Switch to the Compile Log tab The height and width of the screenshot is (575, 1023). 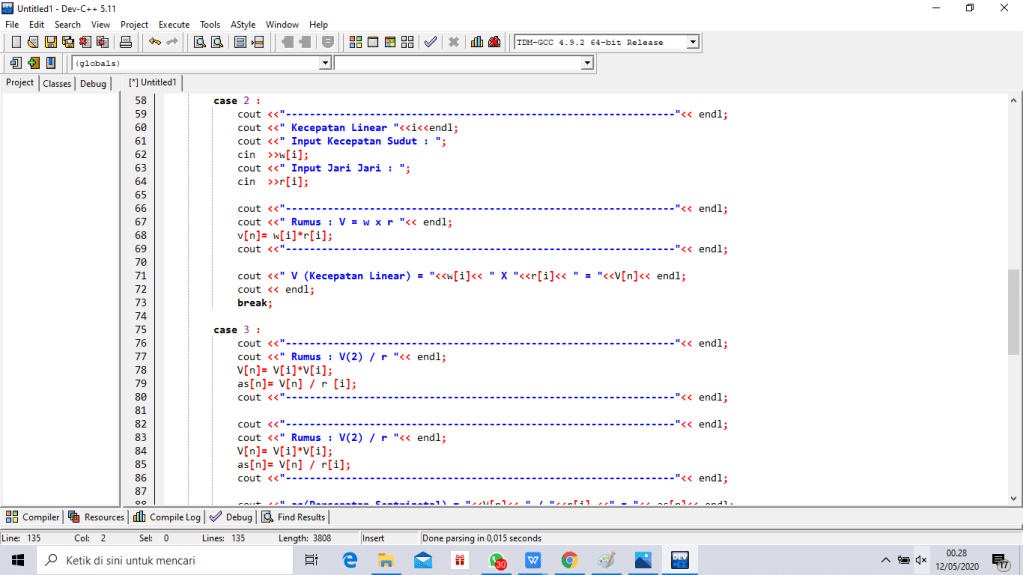pos(168,517)
